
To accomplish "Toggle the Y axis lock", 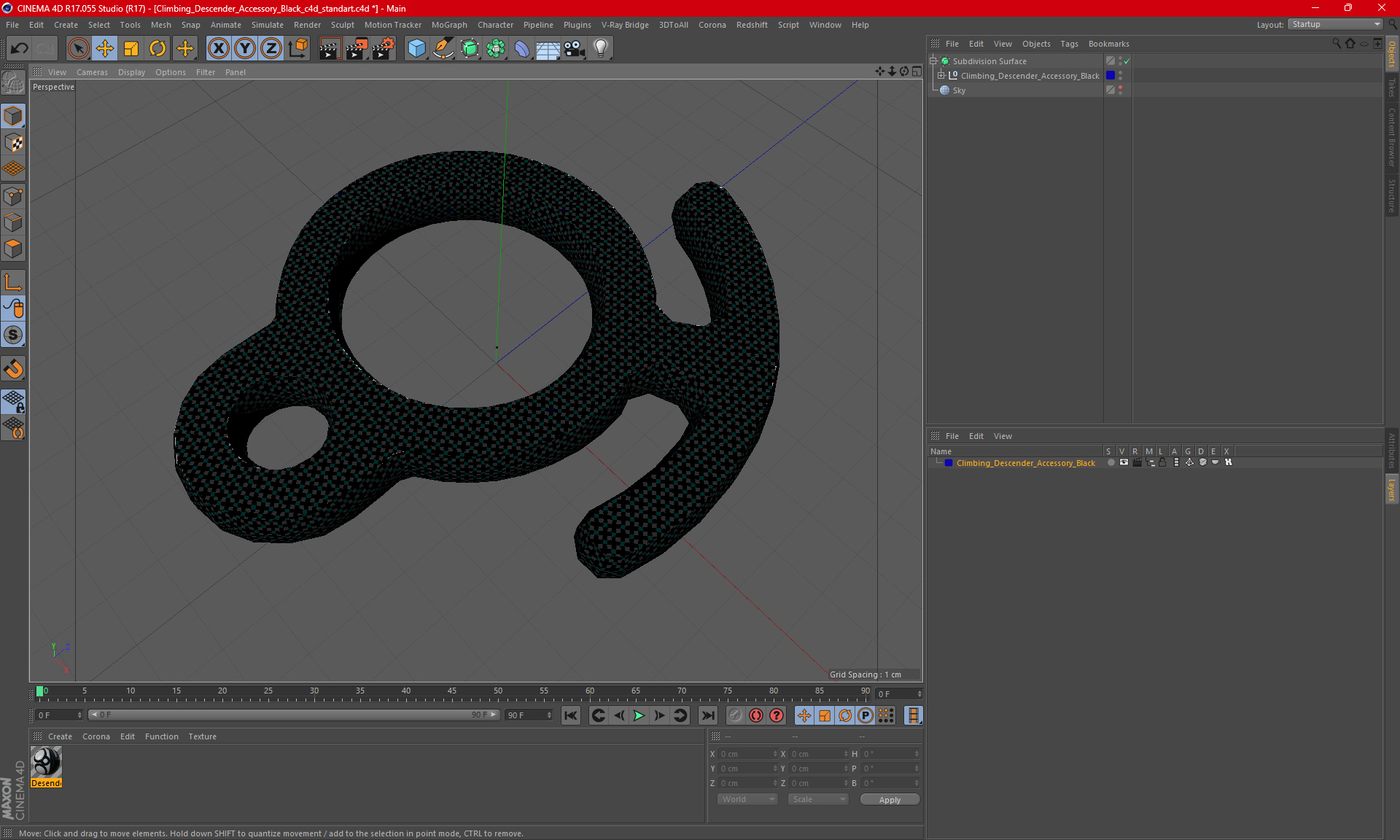I will (245, 49).
